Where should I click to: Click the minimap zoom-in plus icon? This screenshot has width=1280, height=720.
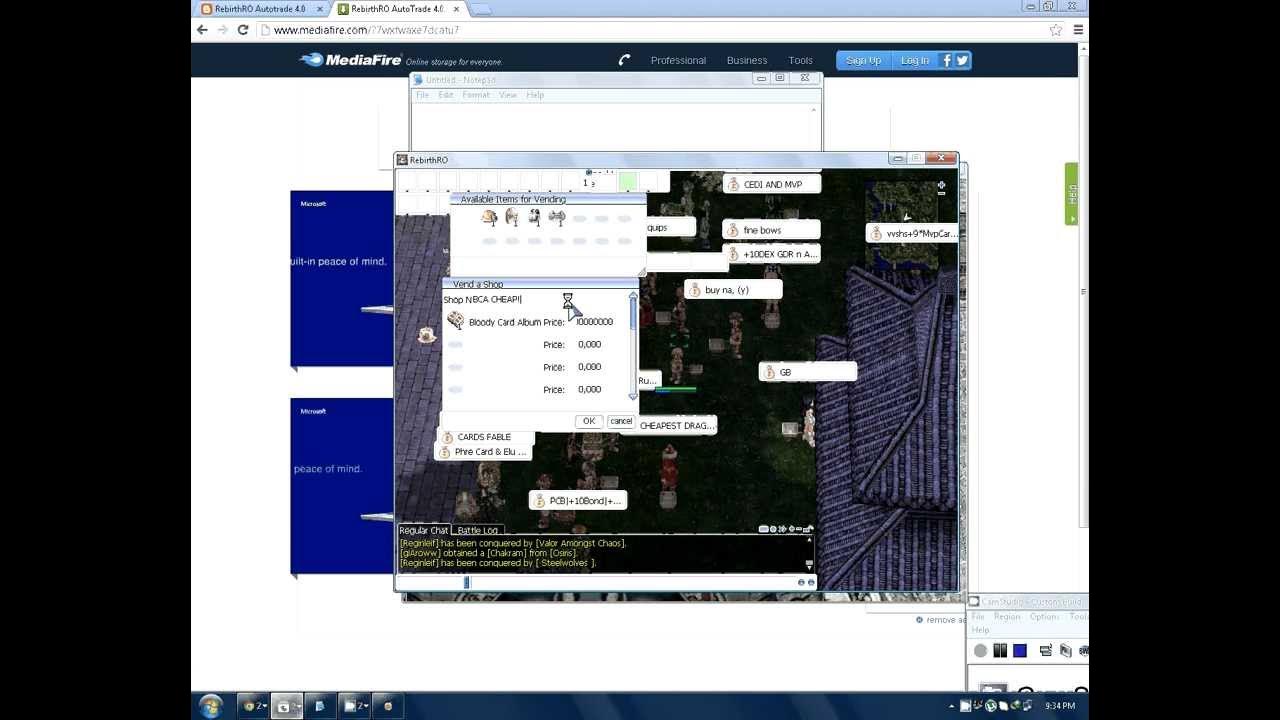(941, 186)
